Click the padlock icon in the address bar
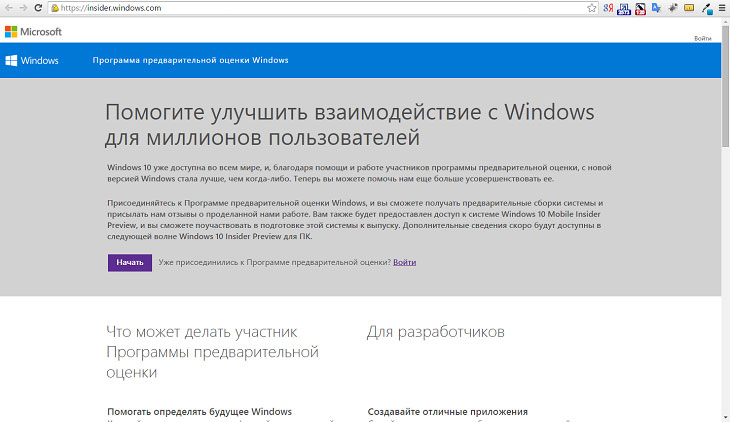The width and height of the screenshot is (730, 422). pyautogui.click(x=54, y=8)
